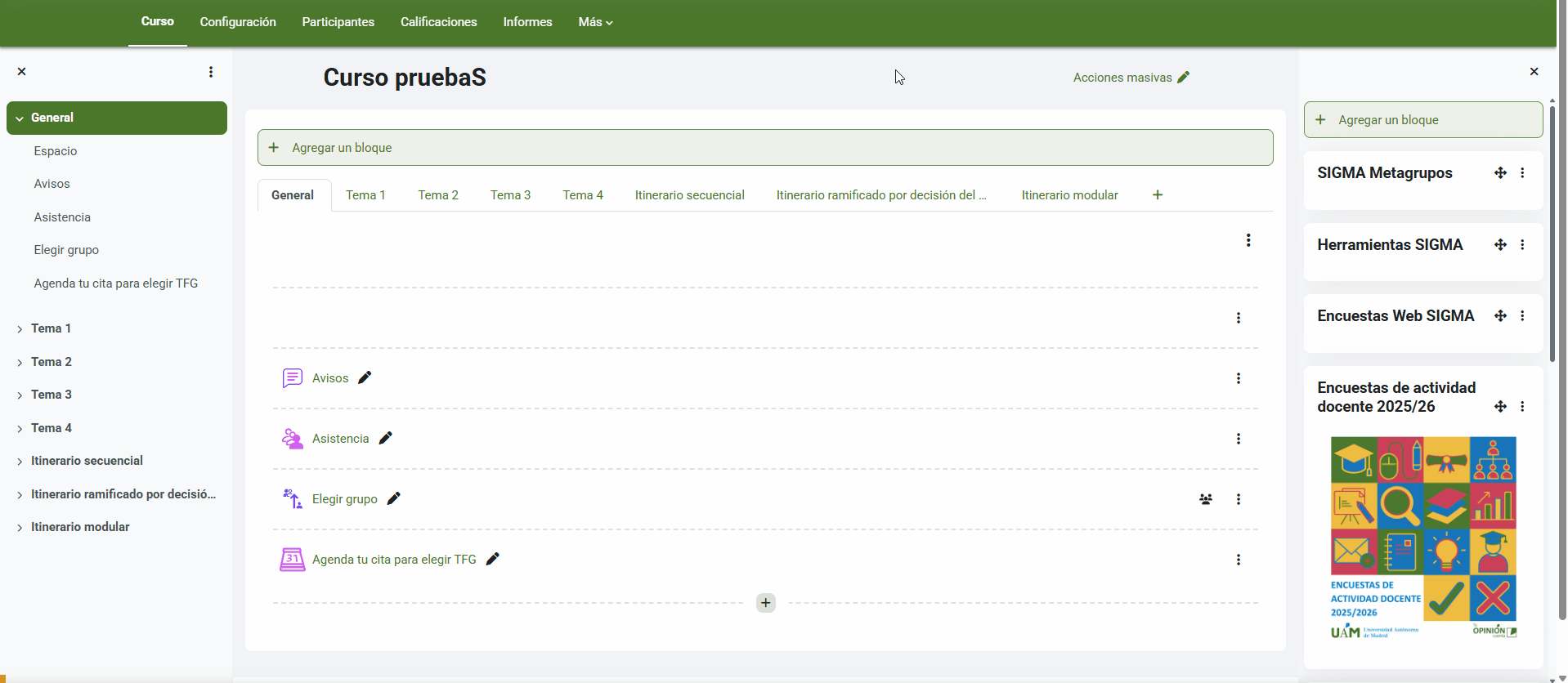Expand Itinerario ramificado in course index
The width and height of the screenshot is (1568, 683).
[x=20, y=495]
